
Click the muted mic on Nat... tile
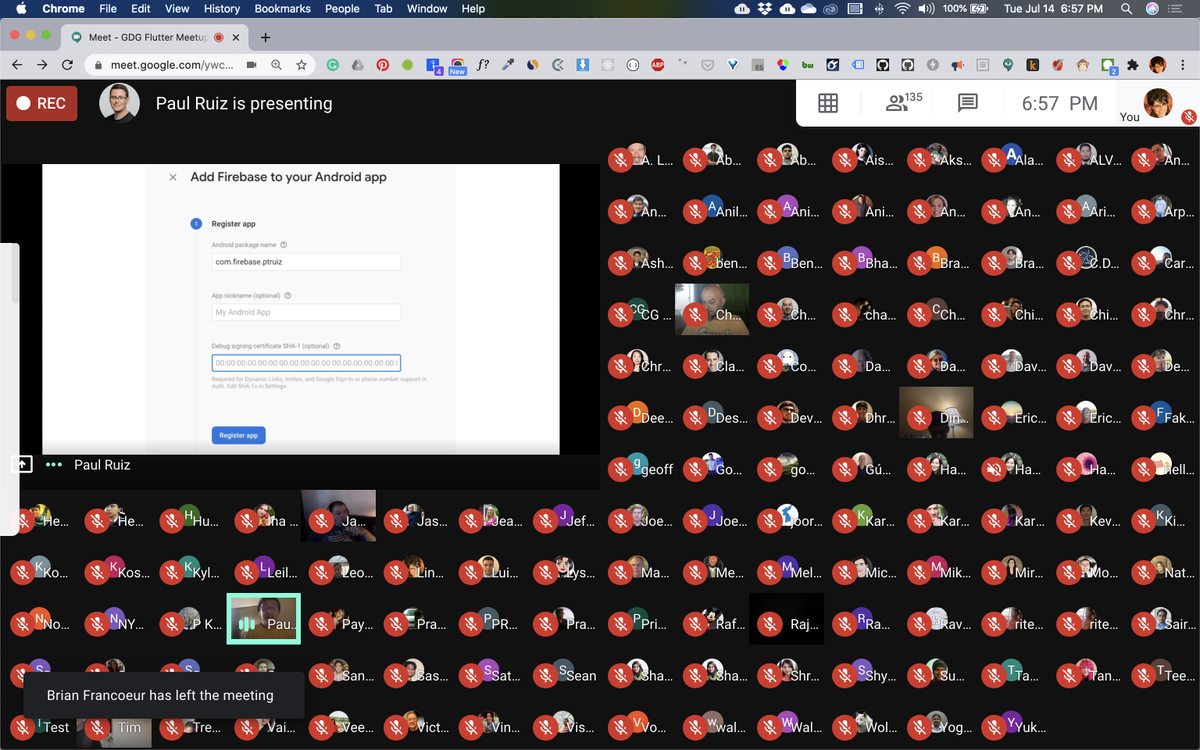tap(1143, 573)
